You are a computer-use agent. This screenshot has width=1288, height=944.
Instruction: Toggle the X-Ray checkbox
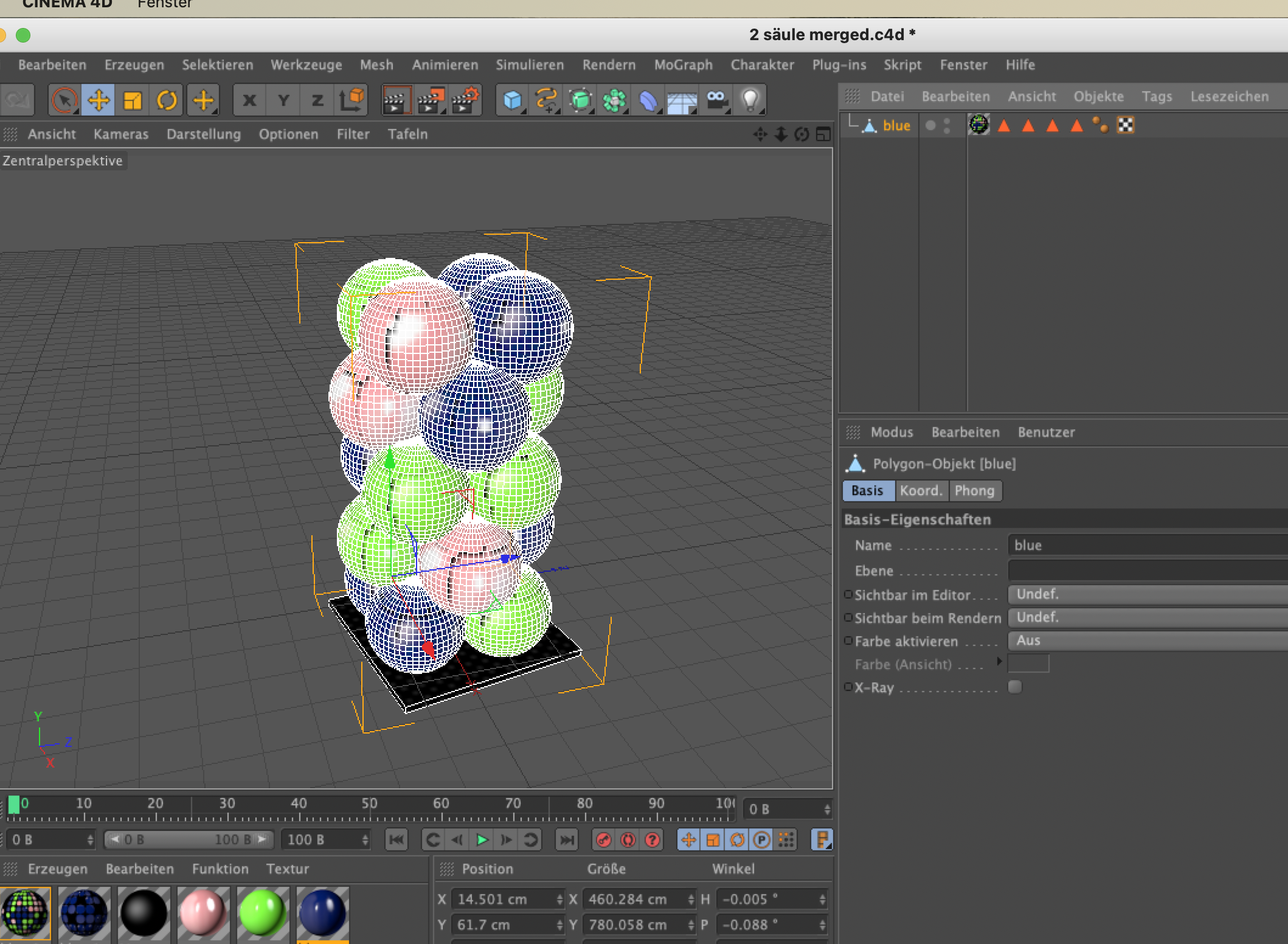(x=1015, y=687)
